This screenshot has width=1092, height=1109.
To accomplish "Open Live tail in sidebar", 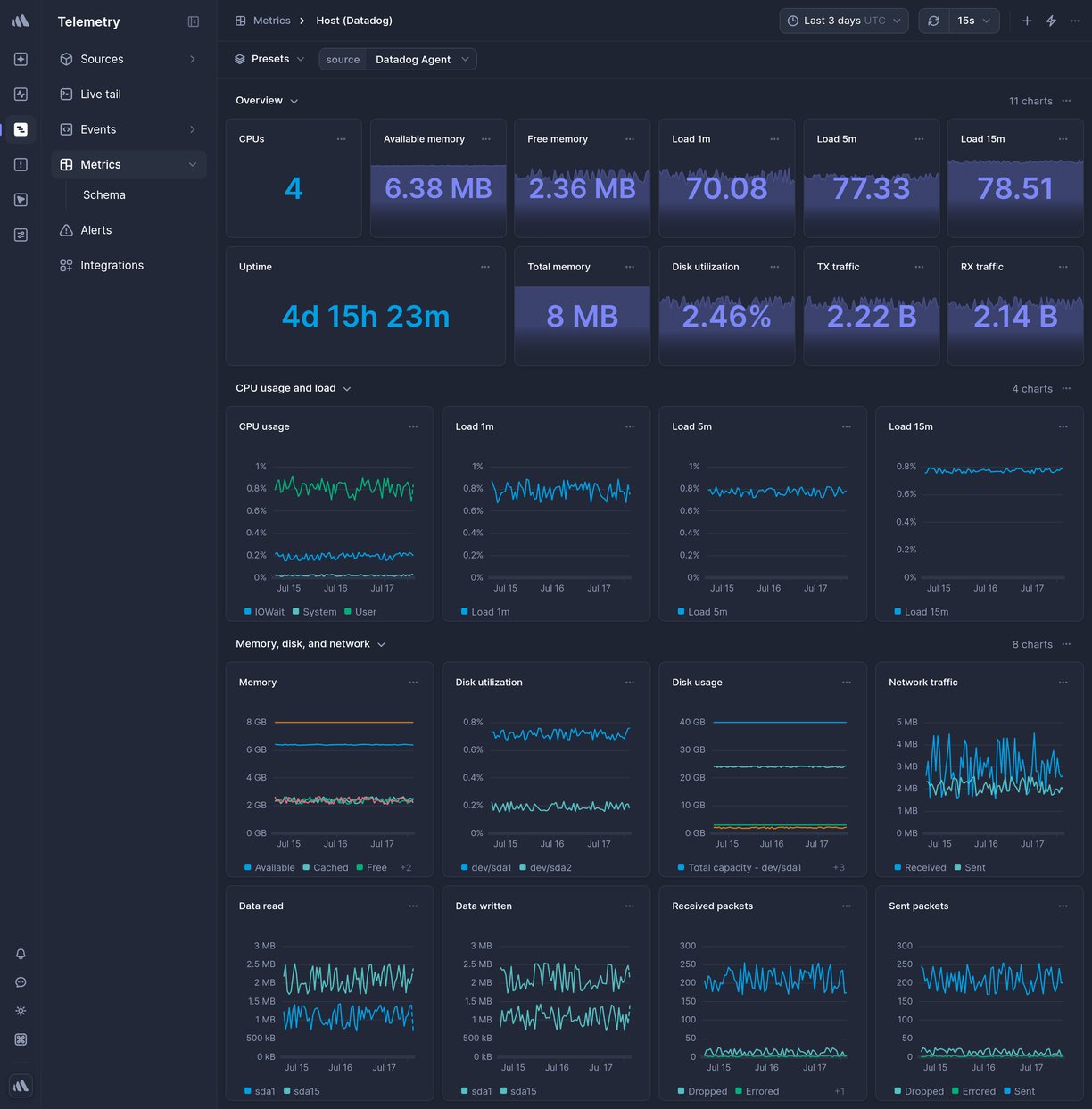I will click(x=128, y=94).
